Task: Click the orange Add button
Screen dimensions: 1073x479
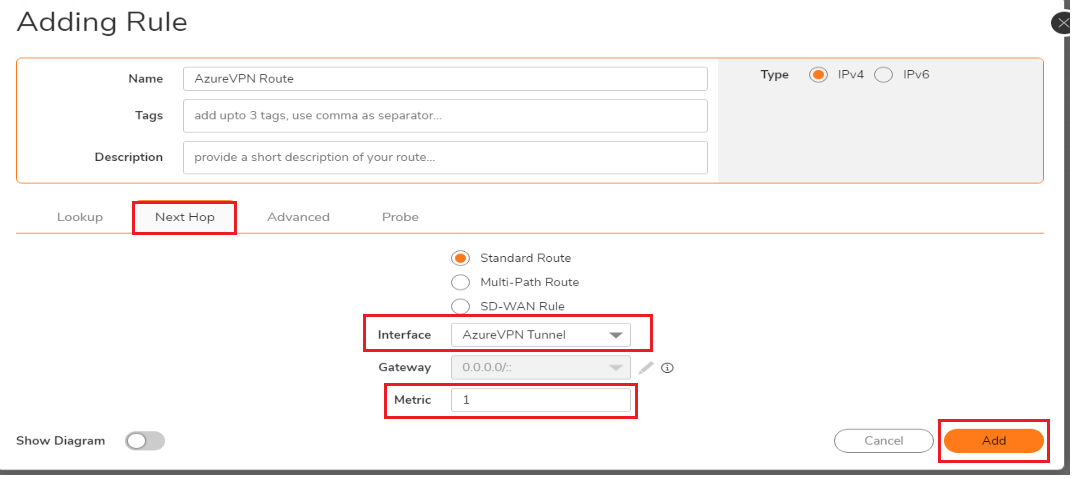Action: [x=994, y=441]
